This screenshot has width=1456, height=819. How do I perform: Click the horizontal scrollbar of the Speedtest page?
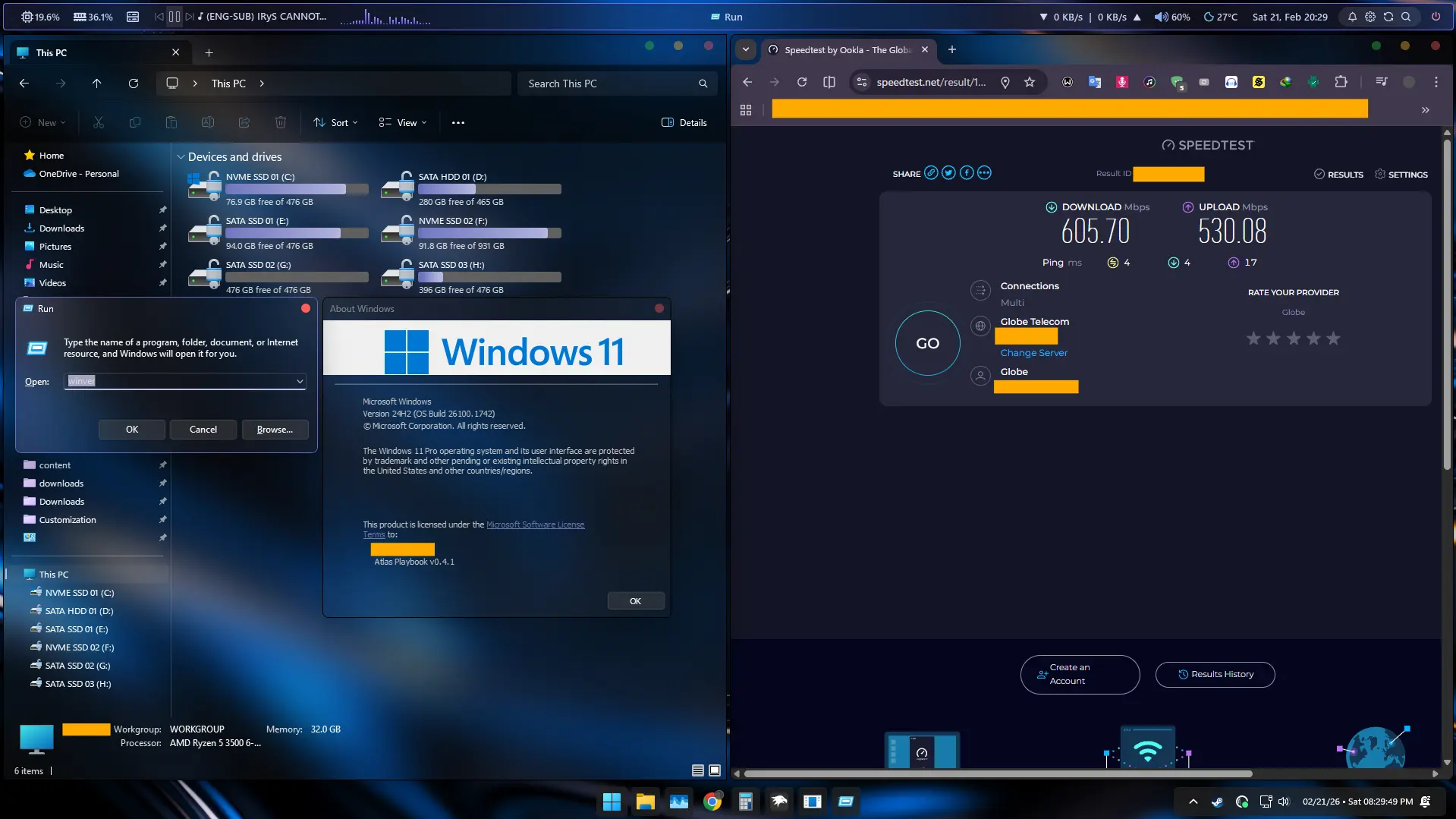998,774
